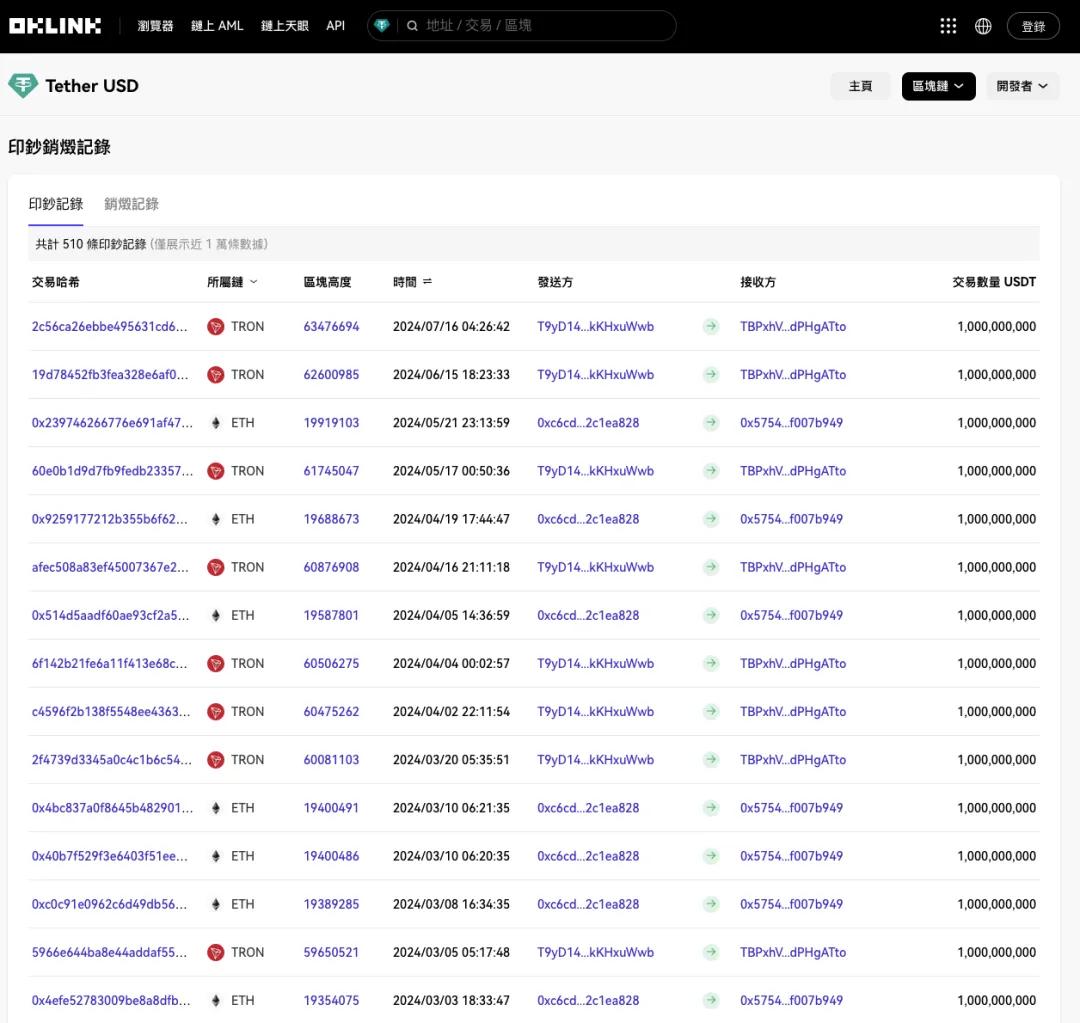Click the globe language icon
Screen dimensions: 1080x1023
point(983,25)
